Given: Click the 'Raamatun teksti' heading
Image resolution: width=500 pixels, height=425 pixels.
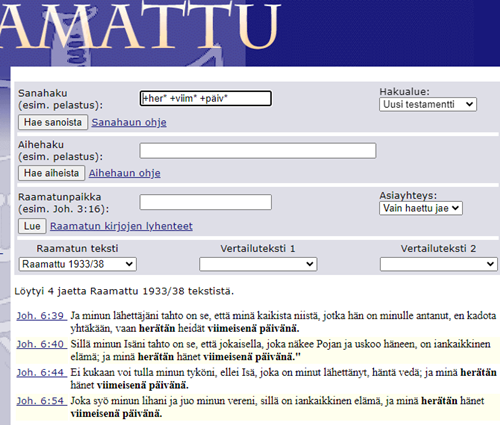Looking at the screenshot, I should click(77, 248).
